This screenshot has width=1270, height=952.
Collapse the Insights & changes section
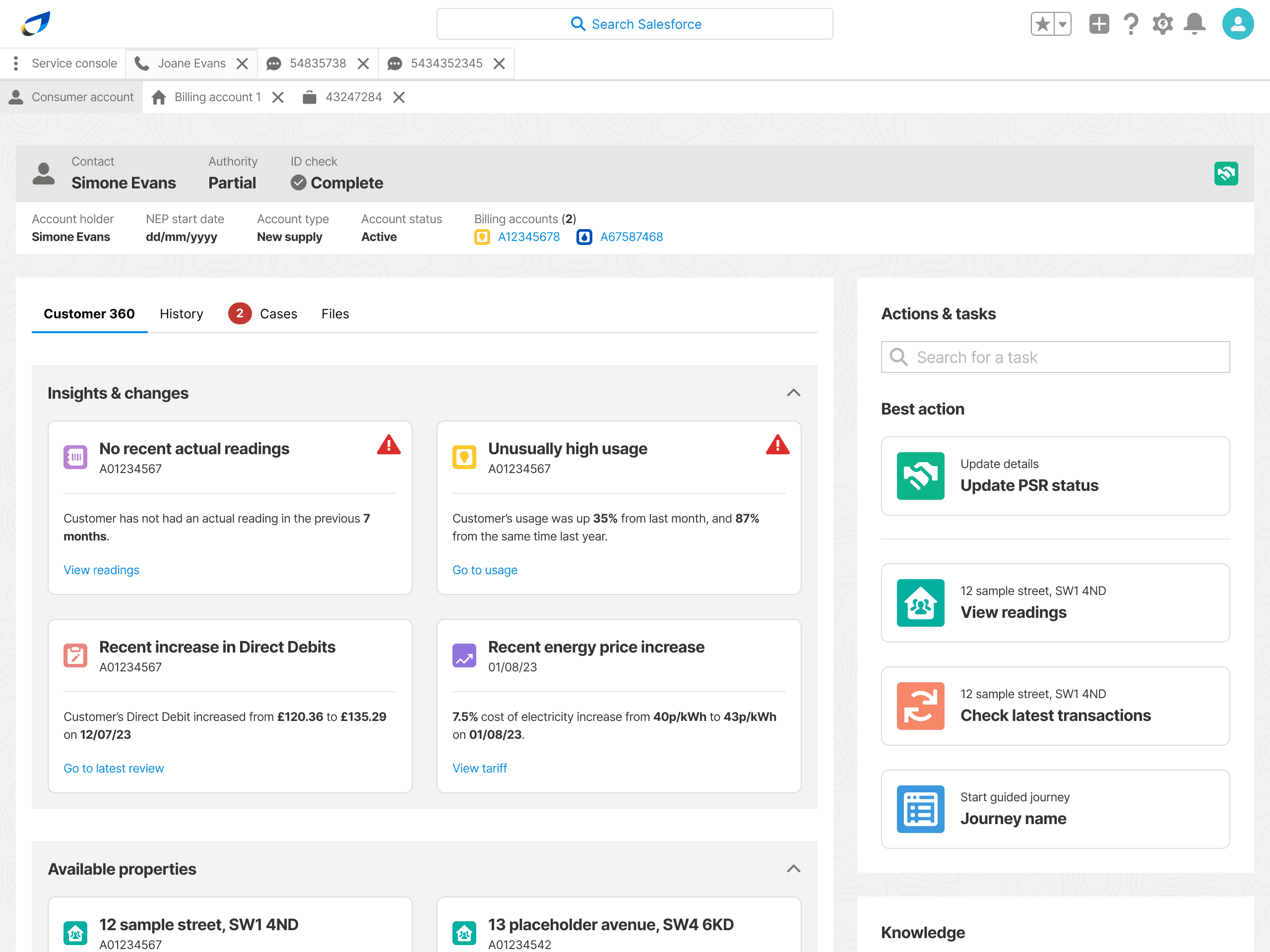793,393
